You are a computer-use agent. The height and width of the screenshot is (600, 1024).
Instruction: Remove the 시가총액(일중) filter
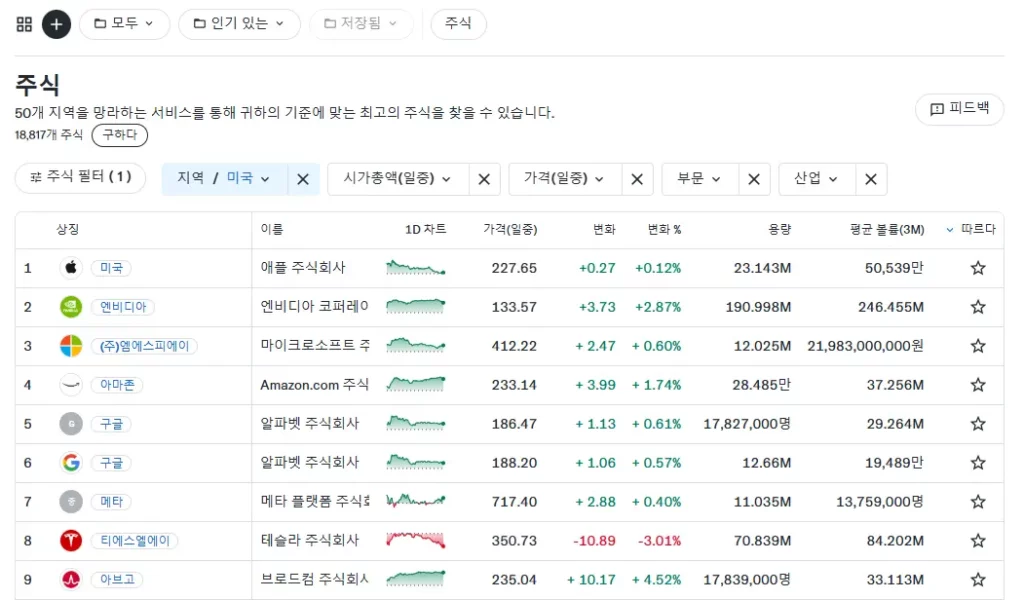pyautogui.click(x=484, y=179)
